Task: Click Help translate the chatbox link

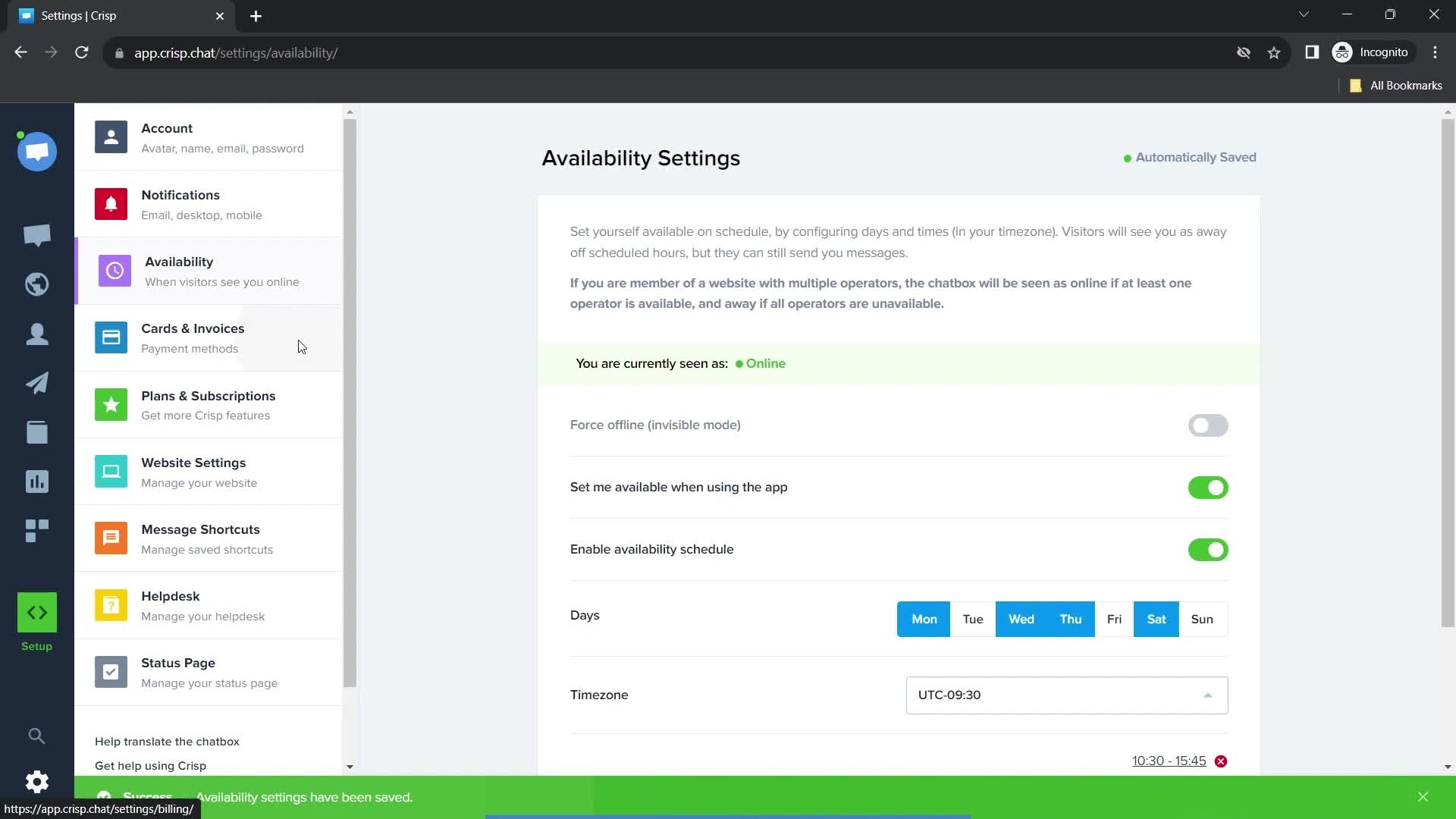Action: pos(167,741)
